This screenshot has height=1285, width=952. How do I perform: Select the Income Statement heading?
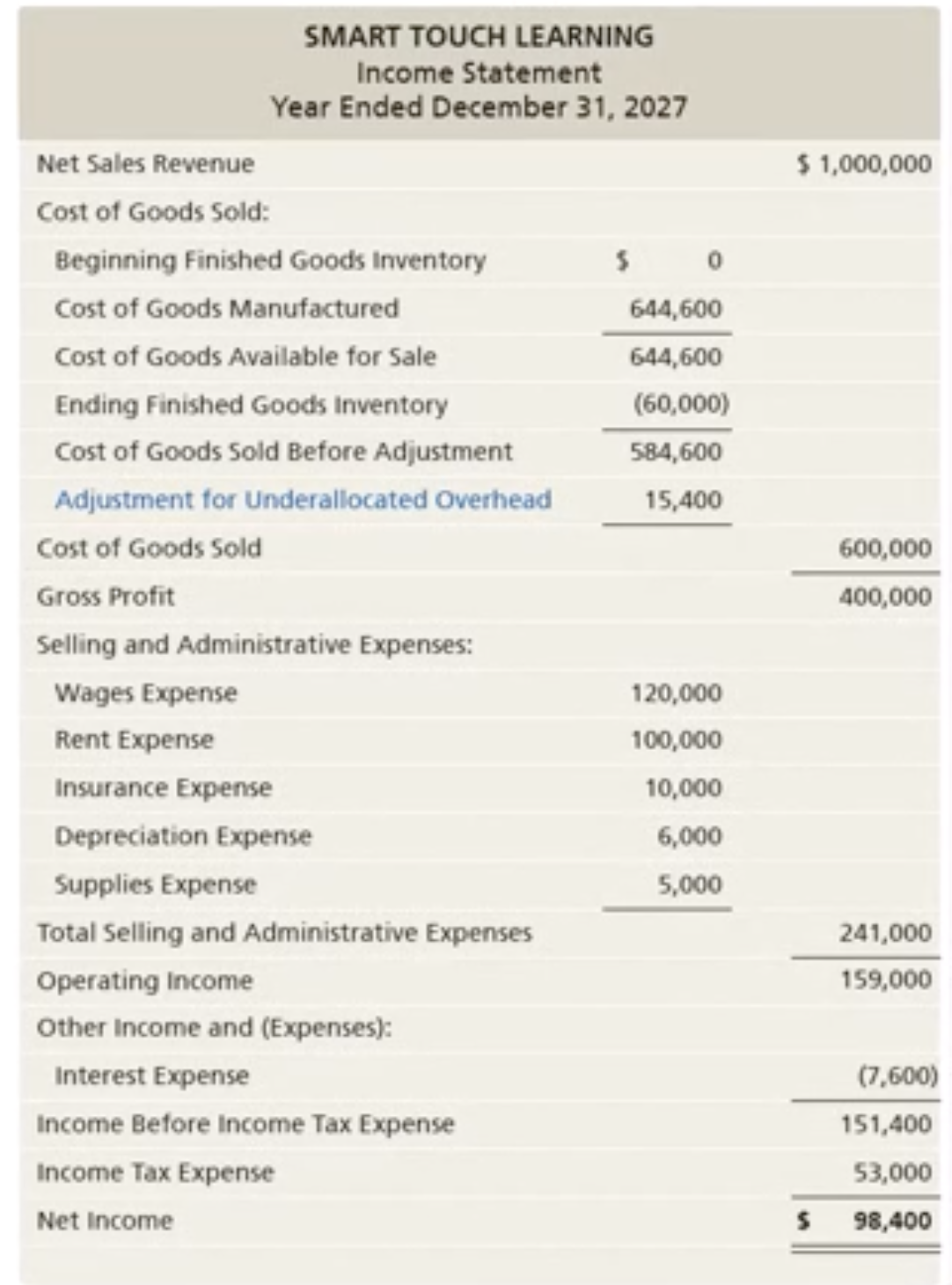click(x=479, y=72)
